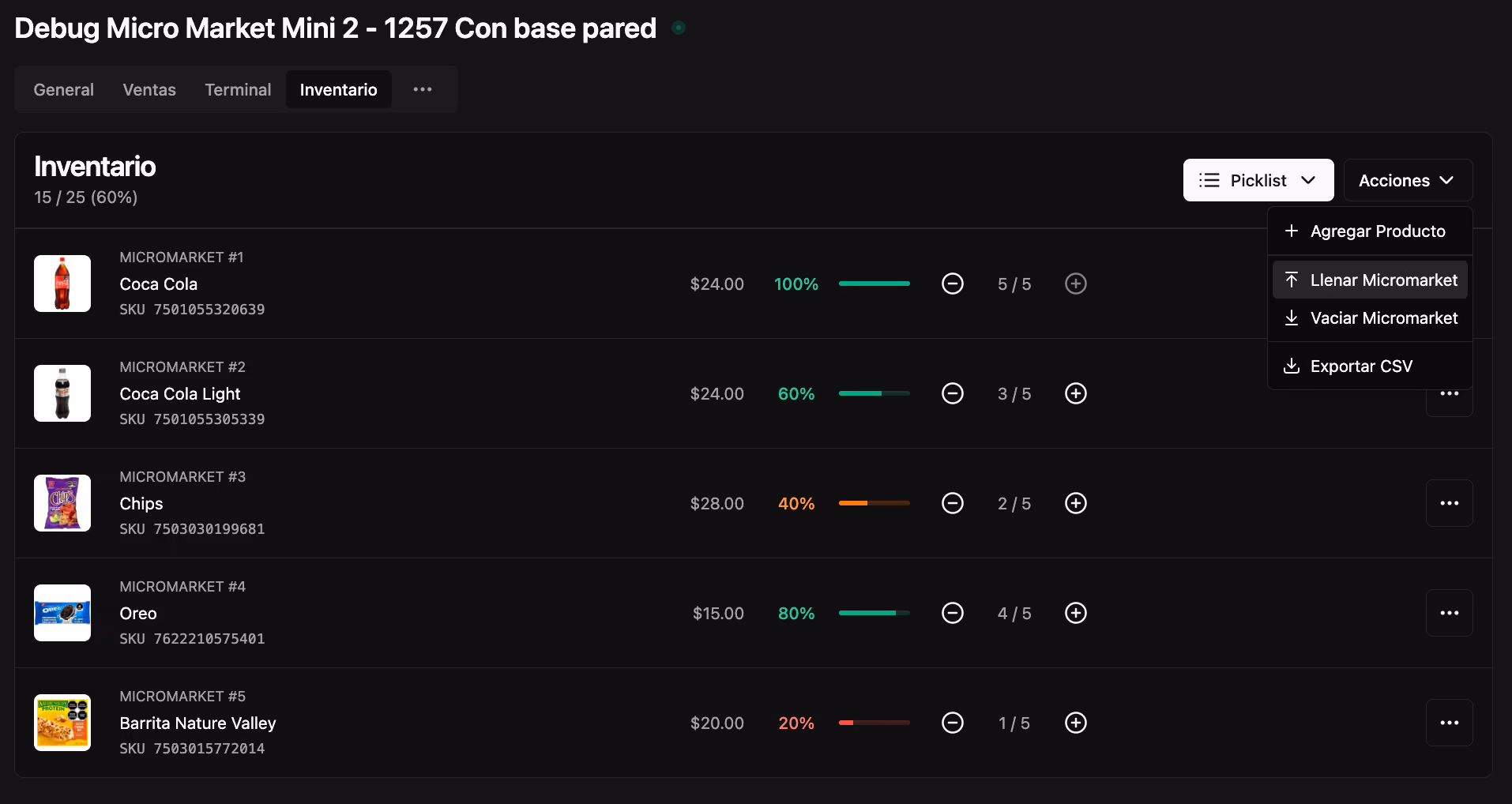Increase Oreo stock using plus icon
This screenshot has width=1512, height=804.
tap(1076, 613)
